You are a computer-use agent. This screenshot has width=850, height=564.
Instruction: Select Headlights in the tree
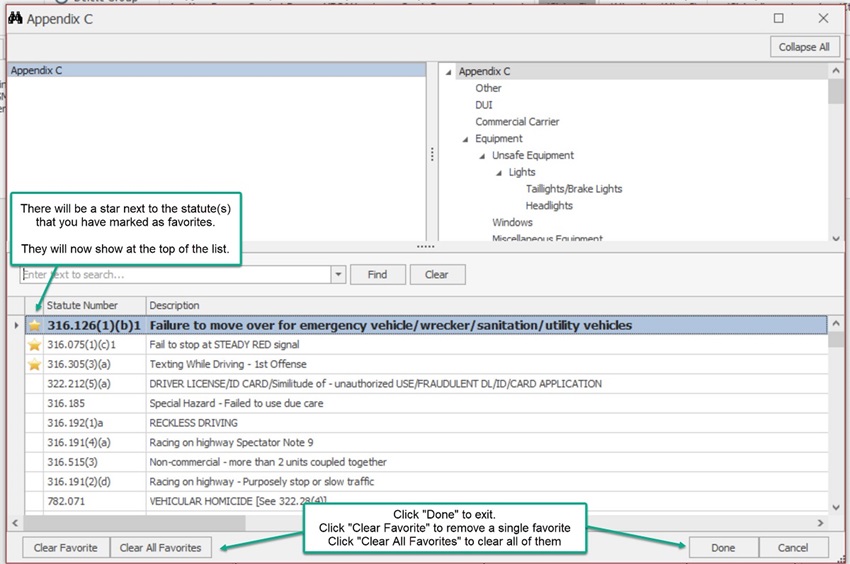pyautogui.click(x=549, y=206)
